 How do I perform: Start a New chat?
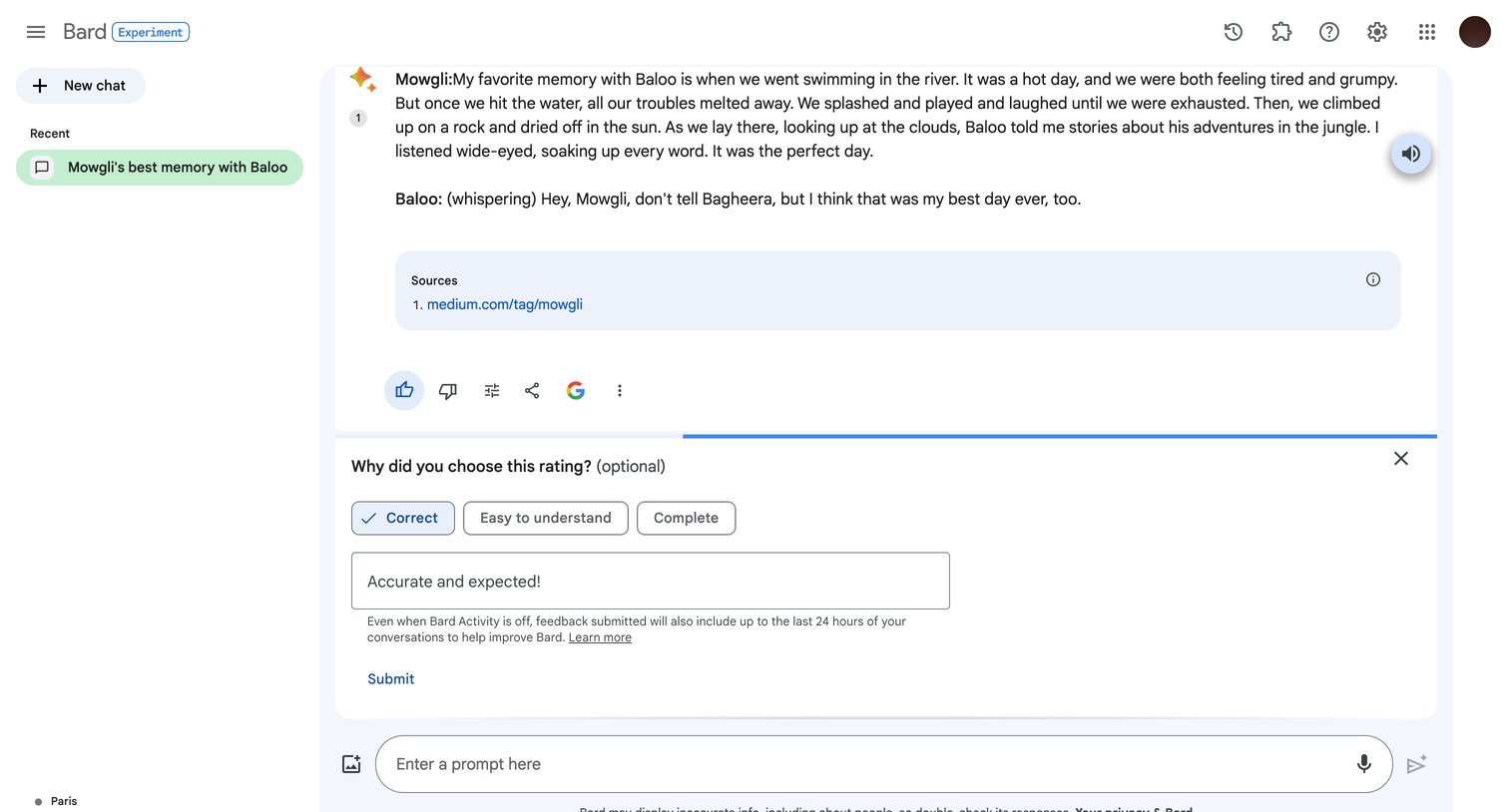click(x=81, y=86)
